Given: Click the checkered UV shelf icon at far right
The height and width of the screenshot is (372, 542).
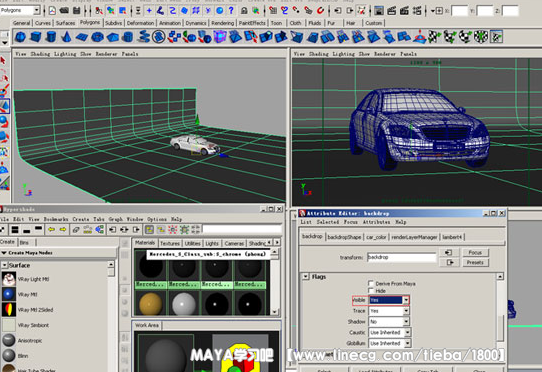Looking at the screenshot, I should point(496,37).
